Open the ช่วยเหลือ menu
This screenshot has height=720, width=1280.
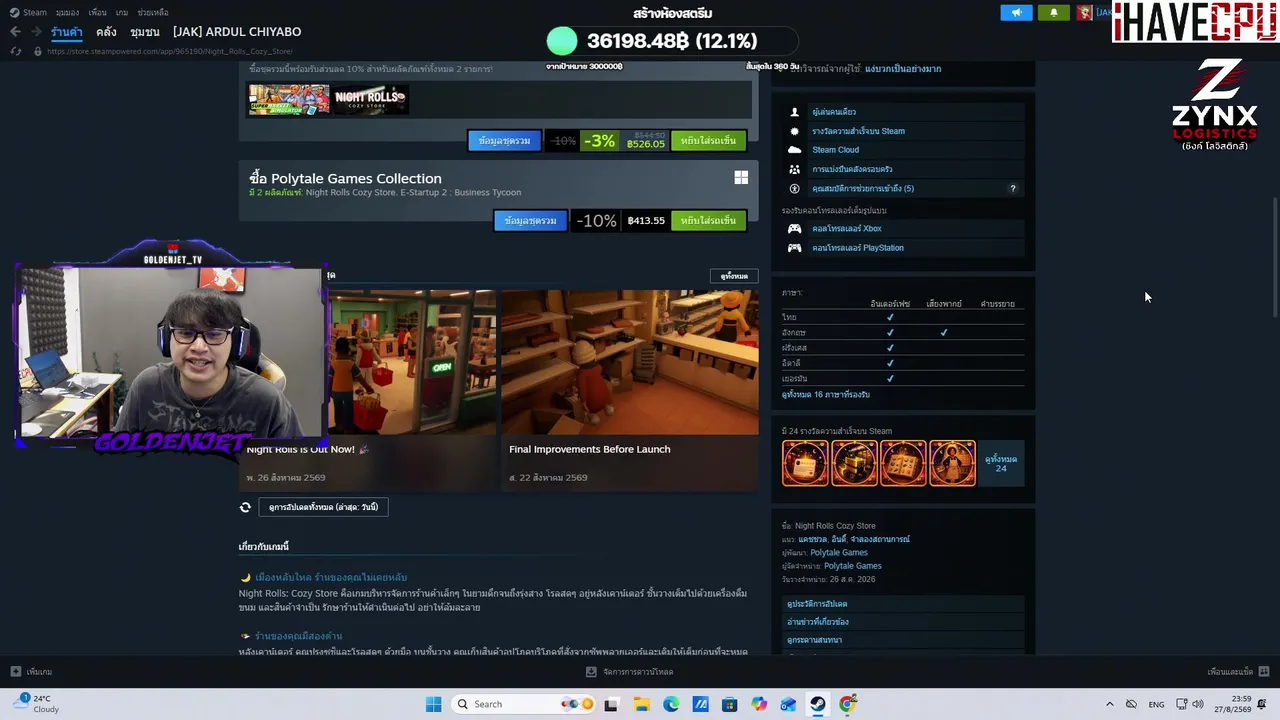[x=153, y=12]
